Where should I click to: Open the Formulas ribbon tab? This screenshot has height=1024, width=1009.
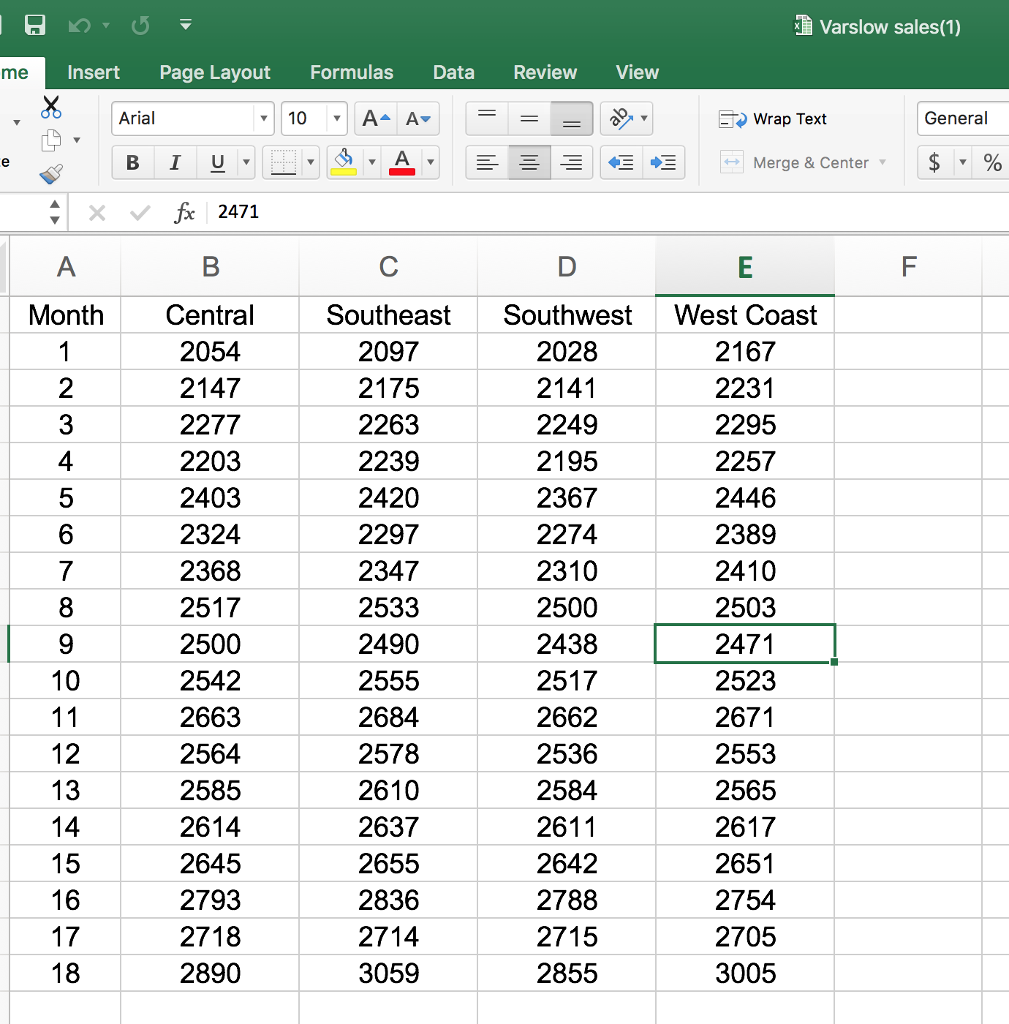click(x=351, y=72)
